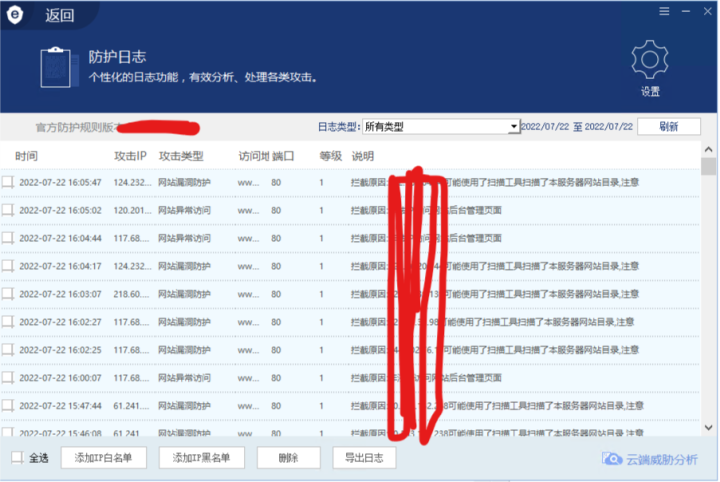Viewport: 720px width, 482px height.
Task: Click 网站异常访问 in the 16:00:07 row
Action: [184, 378]
